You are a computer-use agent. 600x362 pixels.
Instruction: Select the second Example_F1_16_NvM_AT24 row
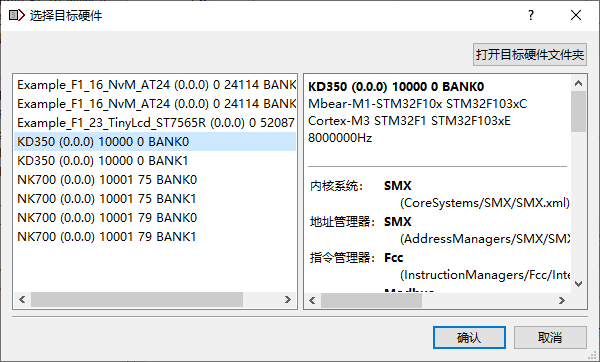pos(155,104)
